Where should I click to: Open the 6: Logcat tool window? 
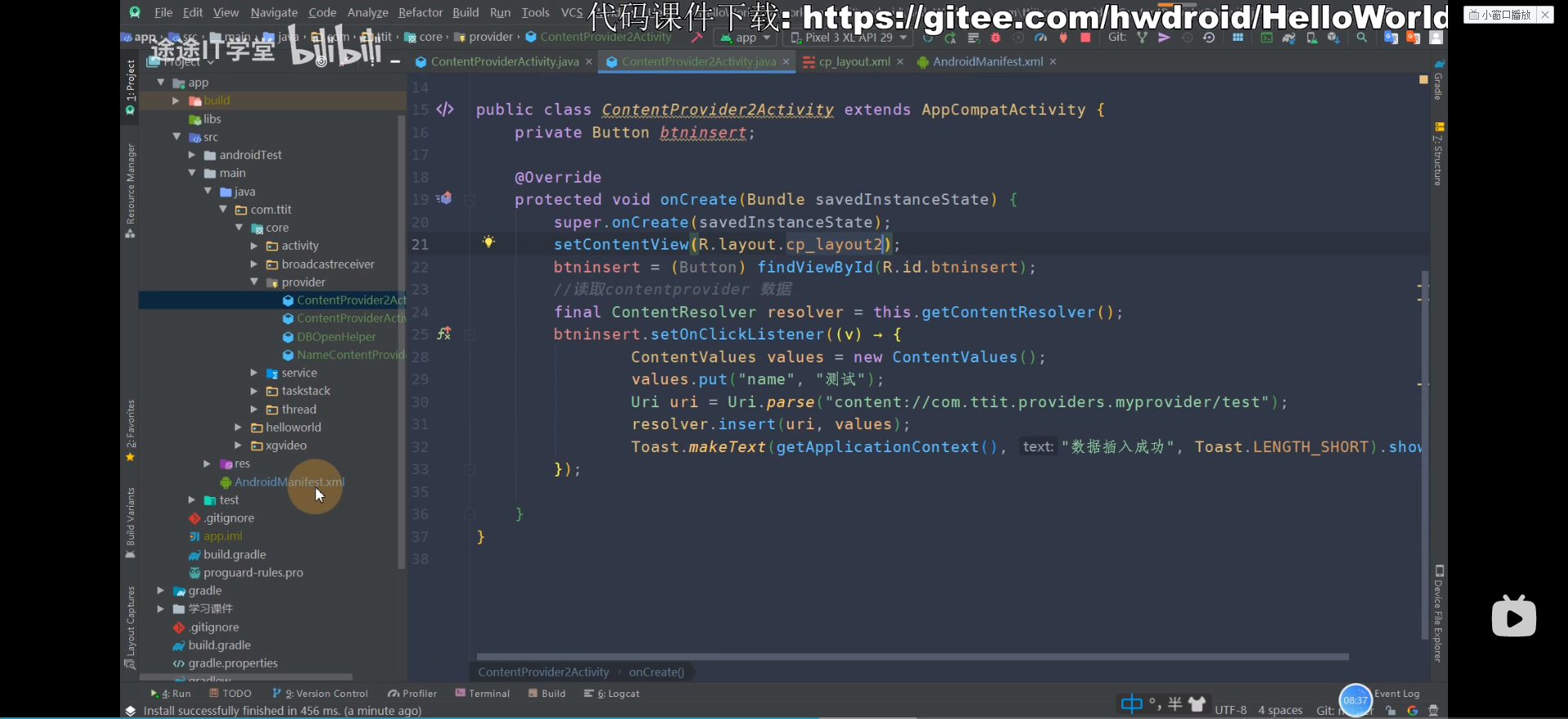[612, 694]
